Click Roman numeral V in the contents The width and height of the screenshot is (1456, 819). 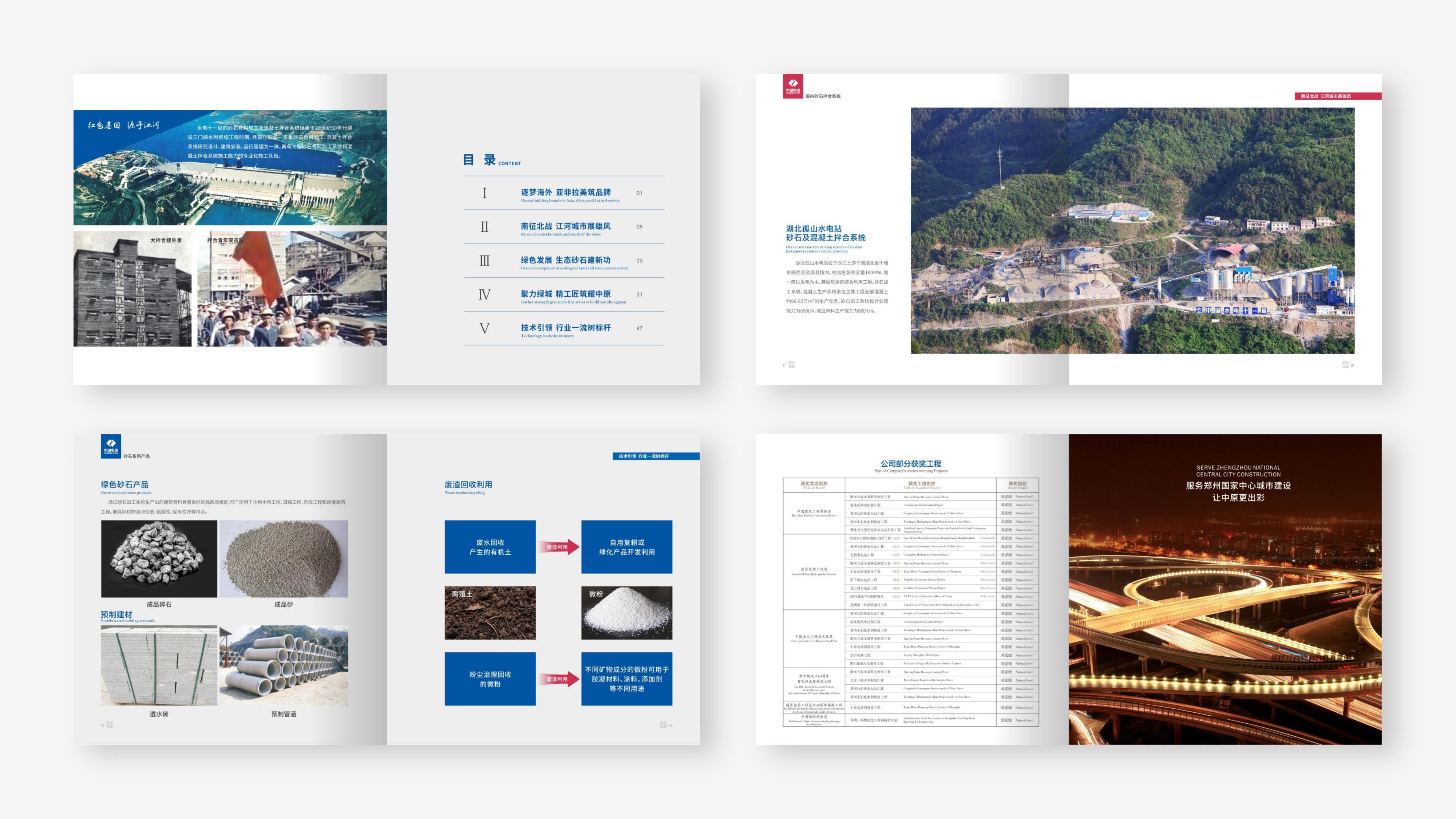(x=484, y=328)
